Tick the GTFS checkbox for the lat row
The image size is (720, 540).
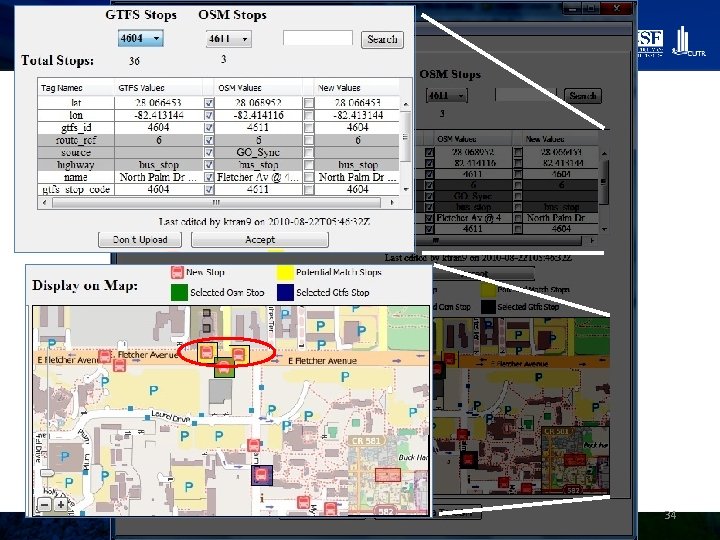point(209,103)
